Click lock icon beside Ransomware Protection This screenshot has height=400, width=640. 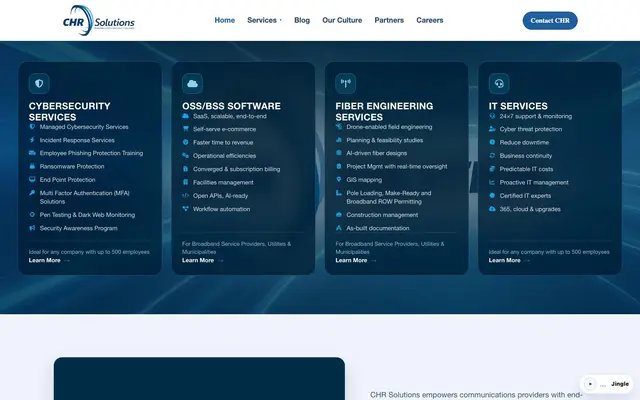click(32, 166)
